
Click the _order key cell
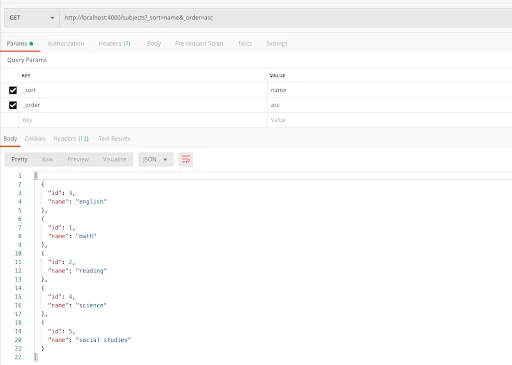pyautogui.click(x=143, y=105)
